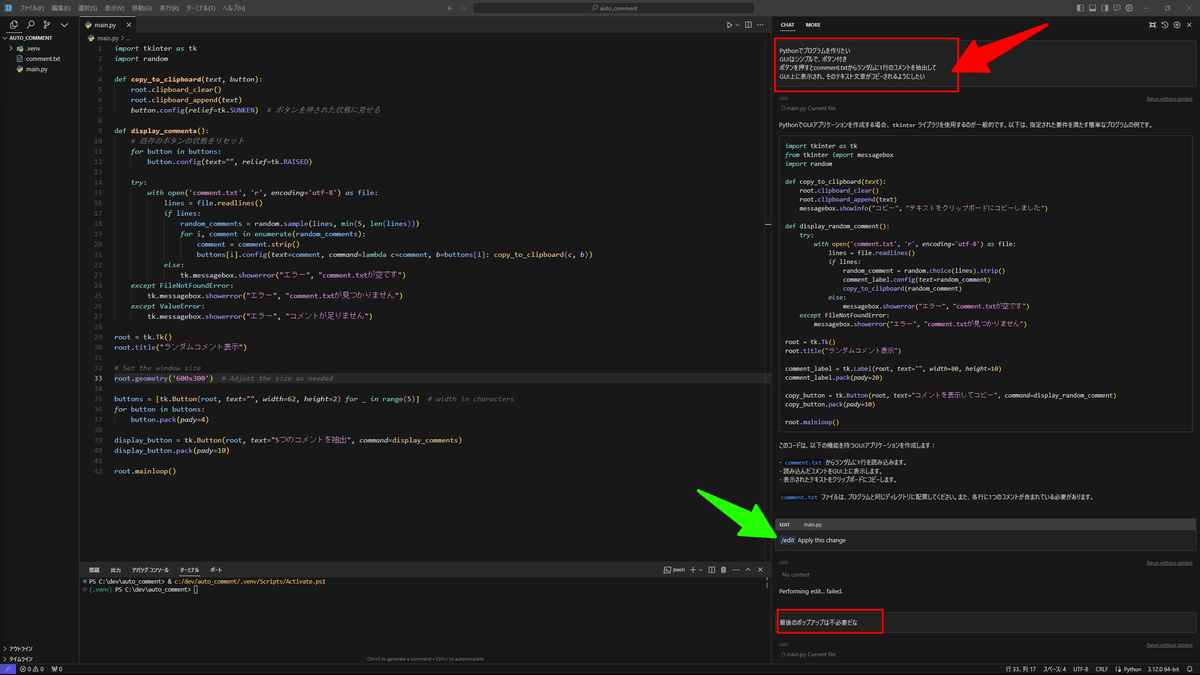Select the pwsh terminal profile
1200x675 pixels.
click(x=675, y=570)
